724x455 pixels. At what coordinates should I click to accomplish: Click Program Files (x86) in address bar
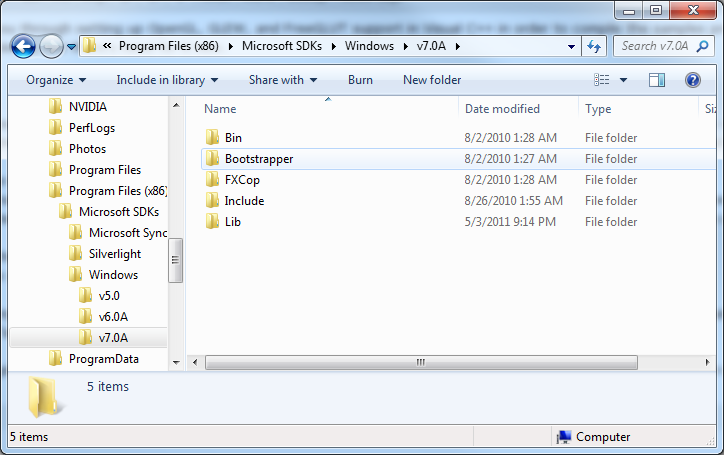[x=169, y=46]
